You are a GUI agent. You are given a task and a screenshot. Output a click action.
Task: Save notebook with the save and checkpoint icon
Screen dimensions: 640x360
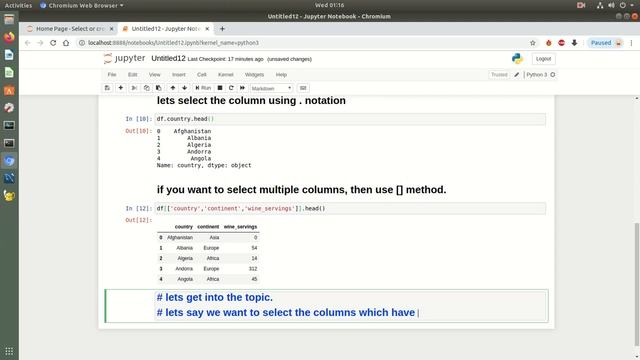(x=107, y=88)
